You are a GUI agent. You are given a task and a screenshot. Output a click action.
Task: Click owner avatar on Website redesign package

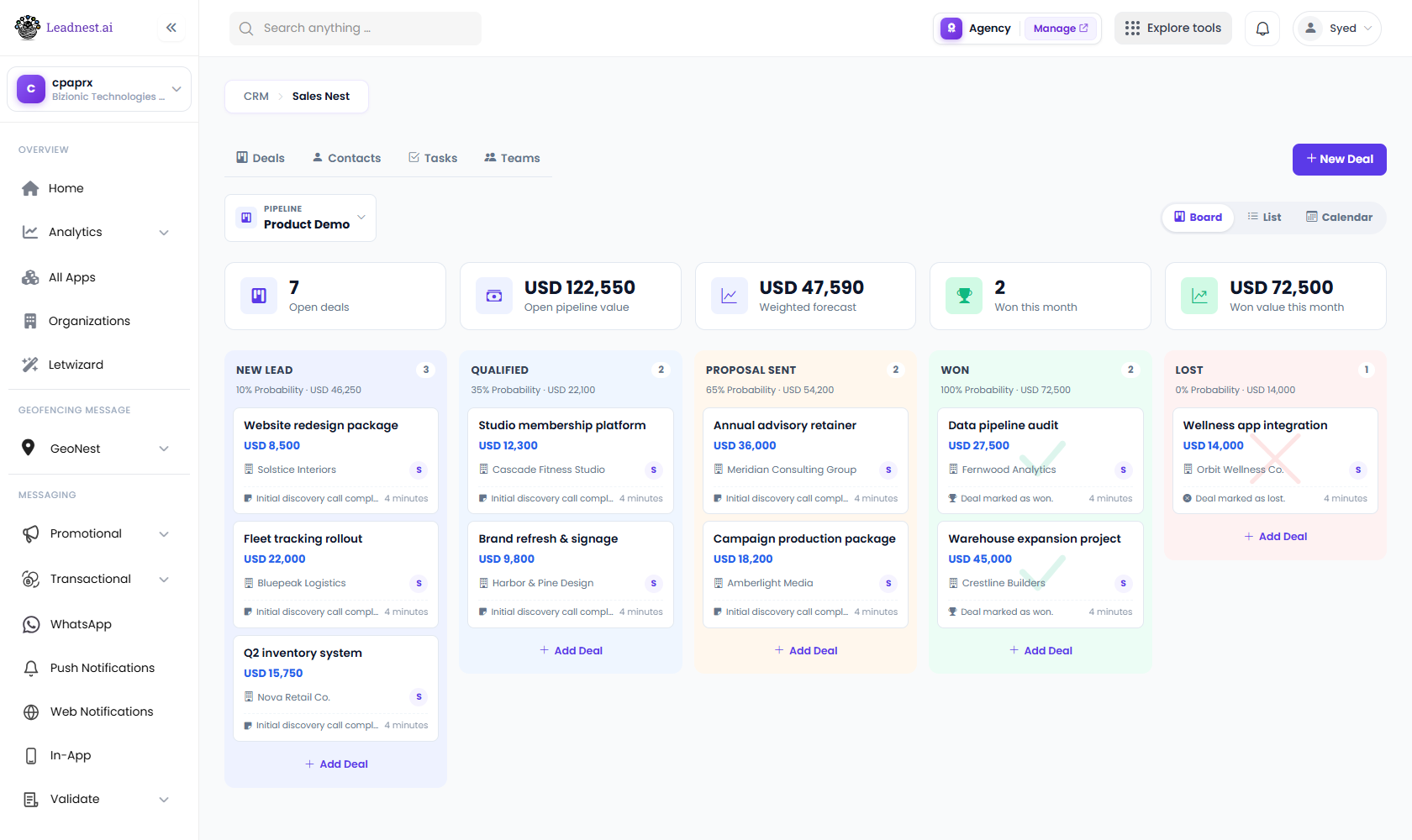point(419,470)
